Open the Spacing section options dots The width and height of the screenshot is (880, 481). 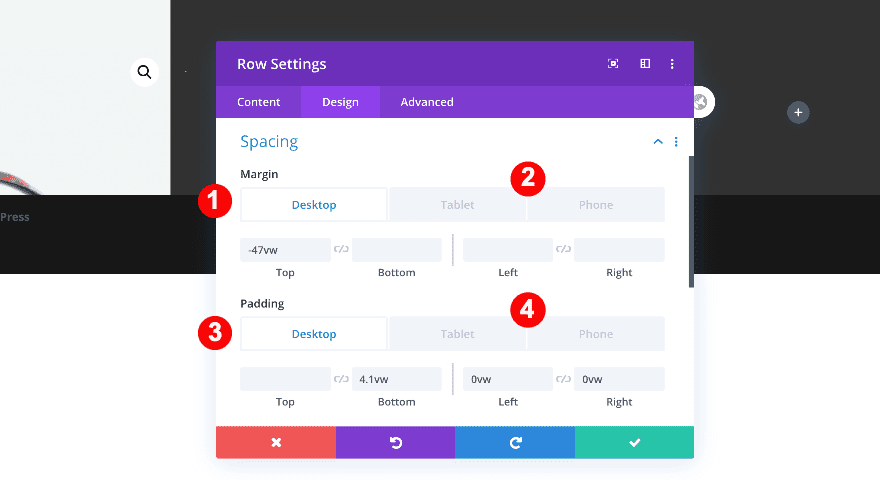tap(676, 142)
